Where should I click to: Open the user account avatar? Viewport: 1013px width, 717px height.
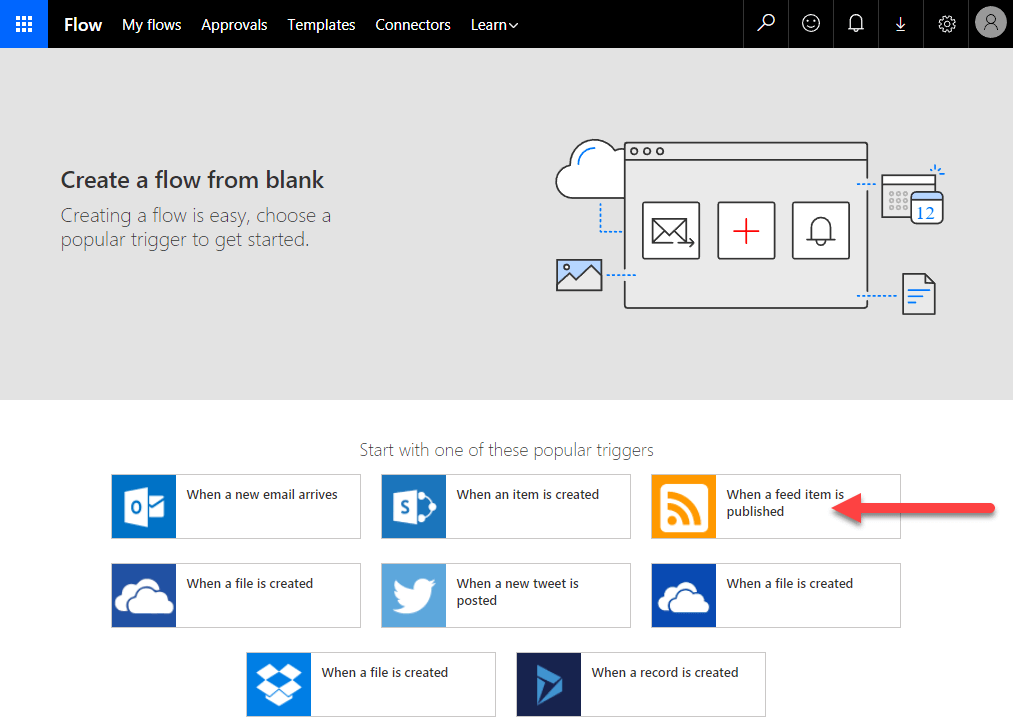(x=990, y=24)
